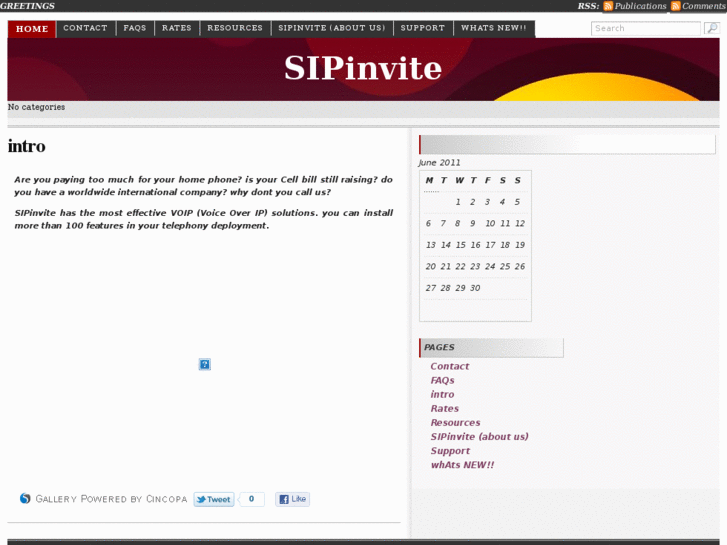The image size is (727, 545).
Task: Open Resources link in Pages sidebar
Action: coord(455,423)
